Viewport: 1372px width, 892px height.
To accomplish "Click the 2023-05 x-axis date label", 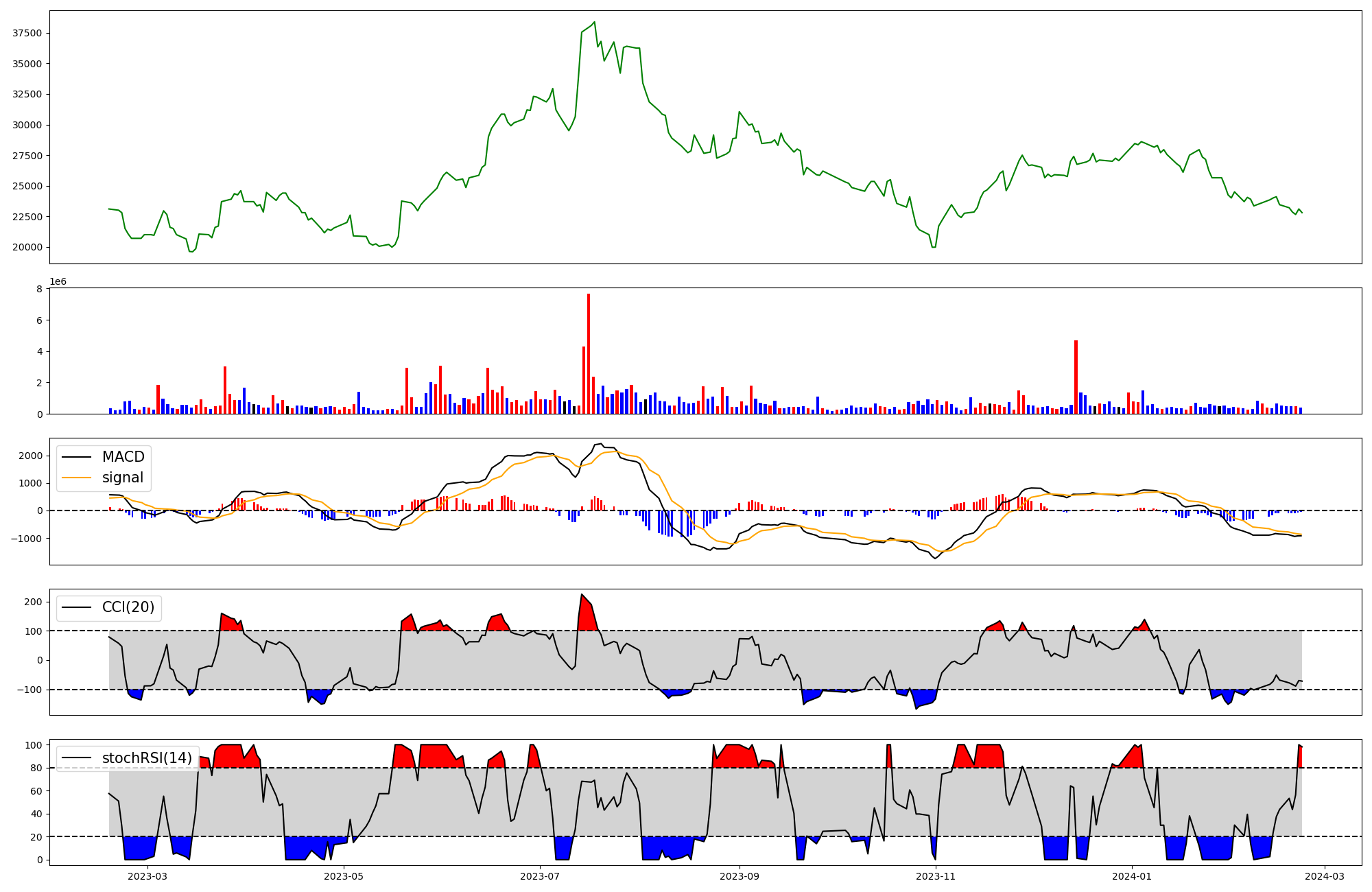I will tap(344, 876).
